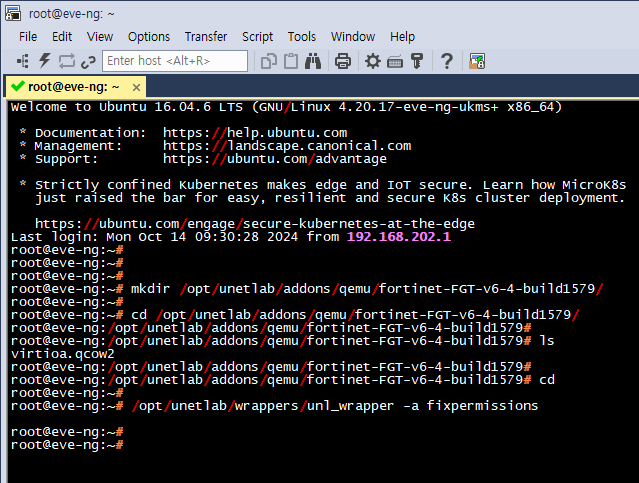
Task: Click the 192.168.202.1 IP address
Action: pyautogui.click(x=399, y=237)
